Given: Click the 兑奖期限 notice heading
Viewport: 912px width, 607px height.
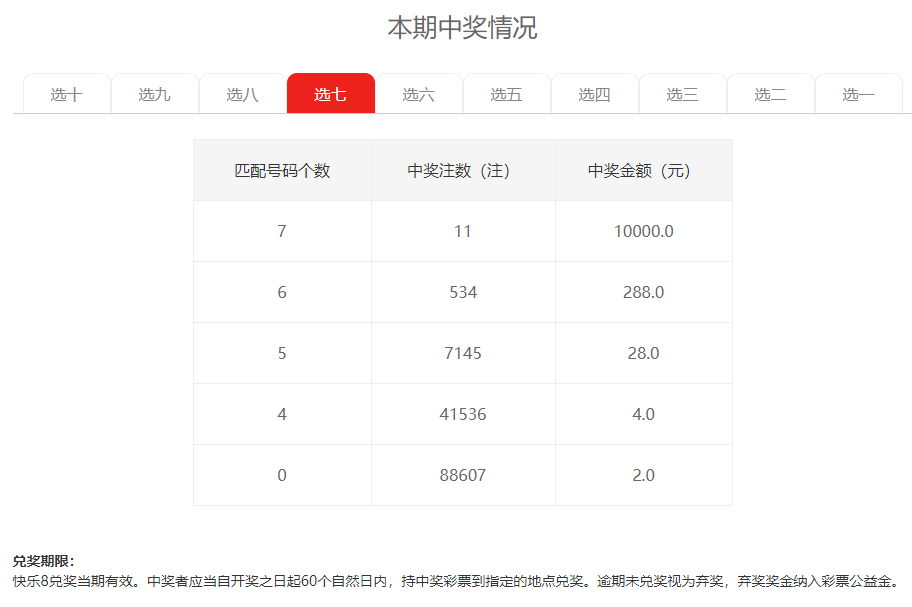Looking at the screenshot, I should click(x=44, y=561).
